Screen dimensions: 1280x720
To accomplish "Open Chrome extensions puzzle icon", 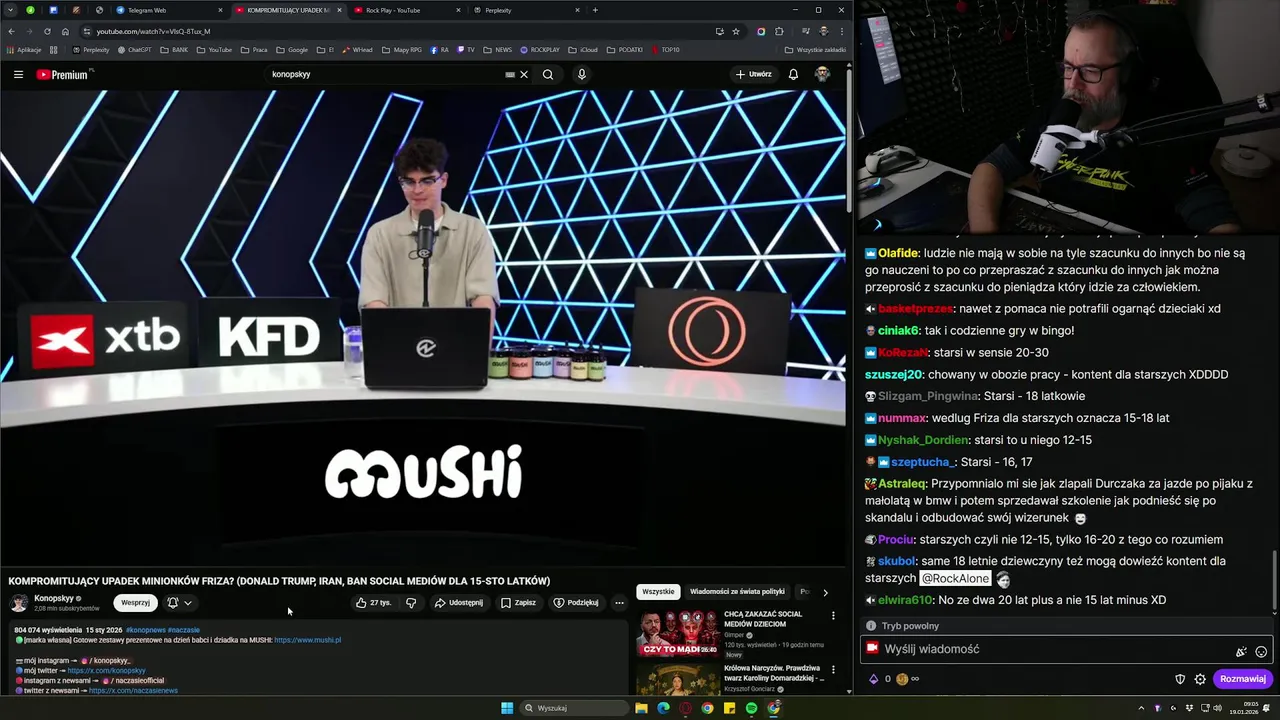I will click(x=779, y=31).
